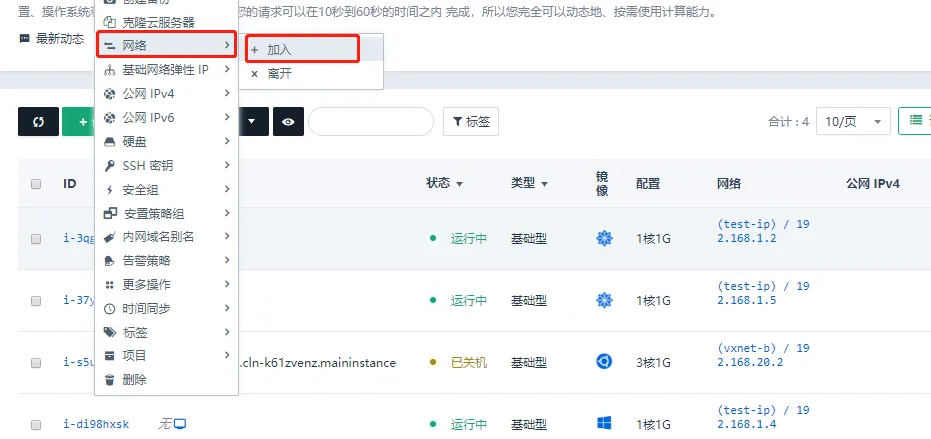Viewport: 931px width, 439px height.
Task: Select the checkbox for instance i-s5u row
Action: [x=36, y=362]
